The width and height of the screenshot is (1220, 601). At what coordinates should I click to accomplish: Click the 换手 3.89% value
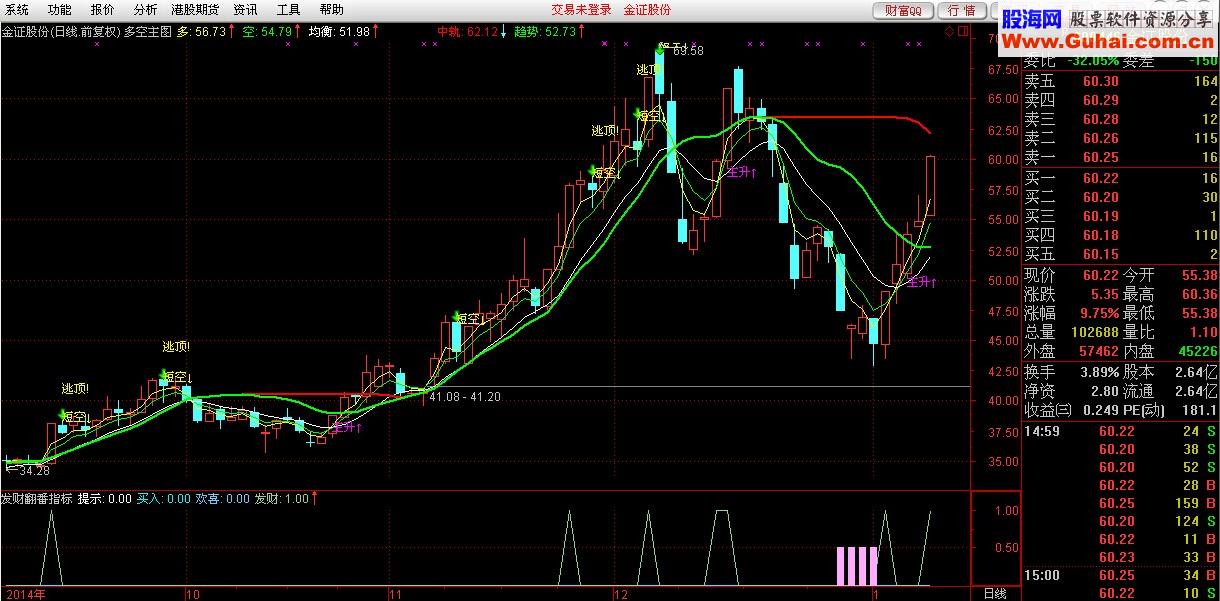(x=1099, y=372)
